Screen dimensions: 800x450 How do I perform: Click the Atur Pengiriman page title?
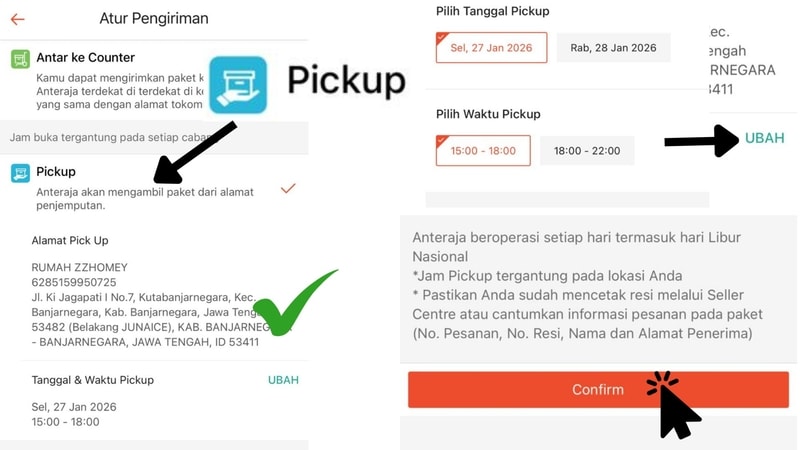tap(154, 18)
